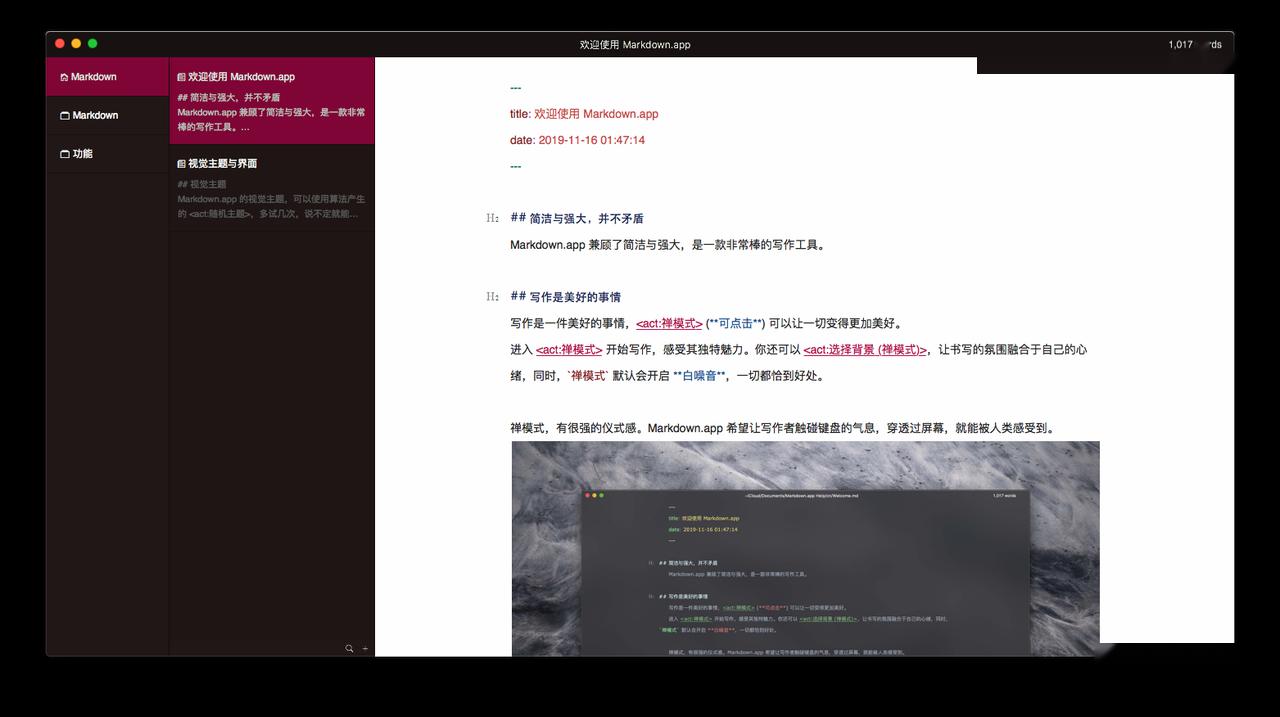The width and height of the screenshot is (1280, 717).
Task: Click the folder icon beside 功能
Action: click(x=65, y=154)
